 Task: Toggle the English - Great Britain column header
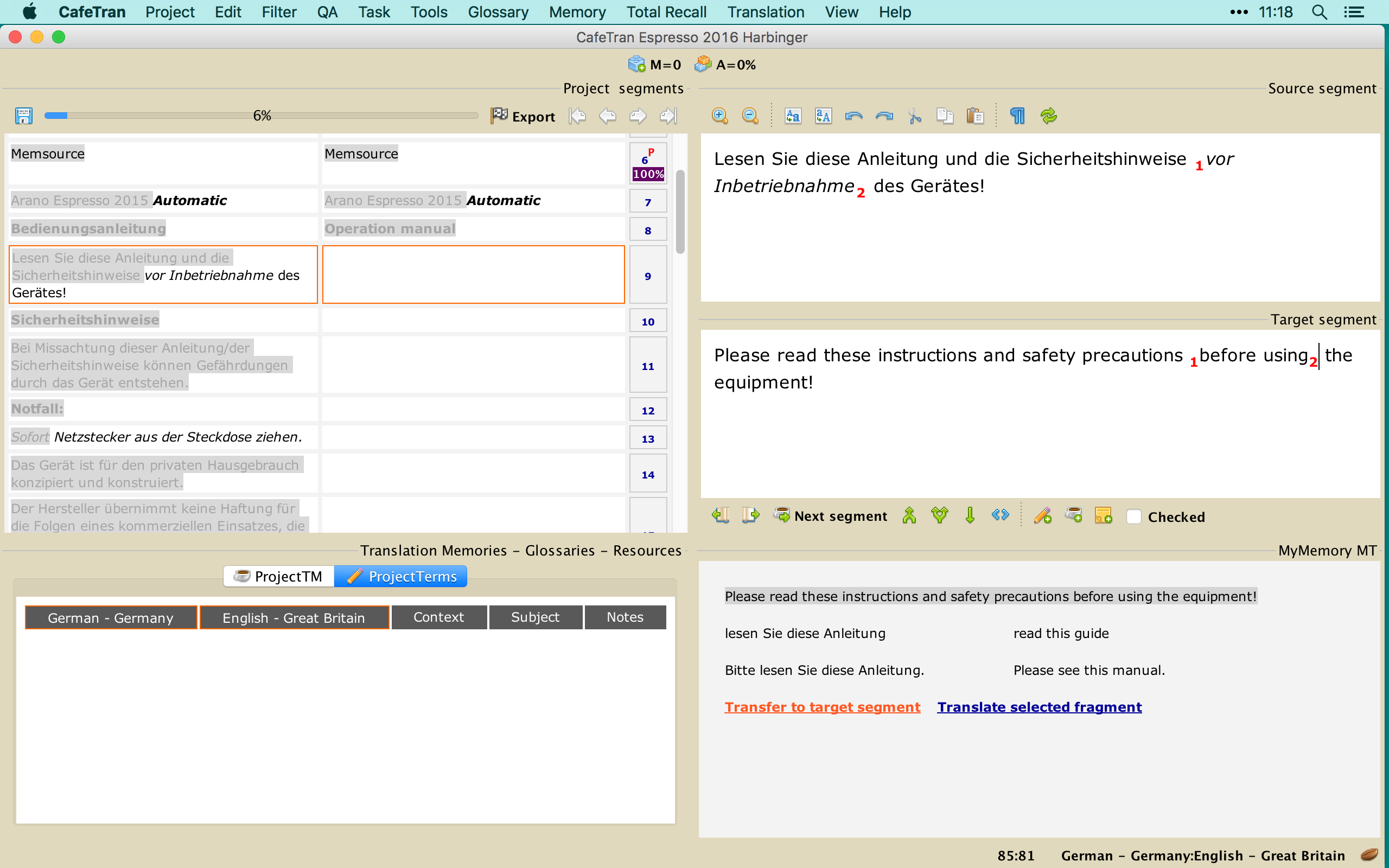[294, 618]
